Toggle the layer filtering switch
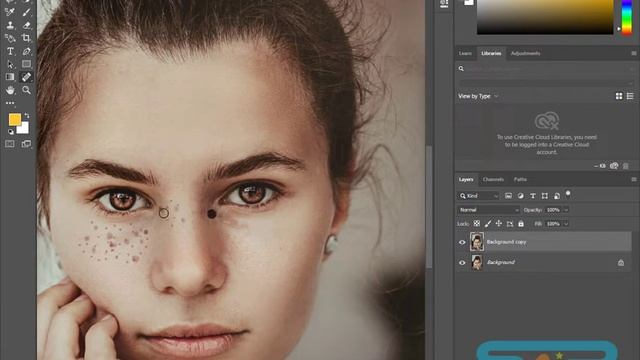This screenshot has width=640, height=360. coord(568,195)
